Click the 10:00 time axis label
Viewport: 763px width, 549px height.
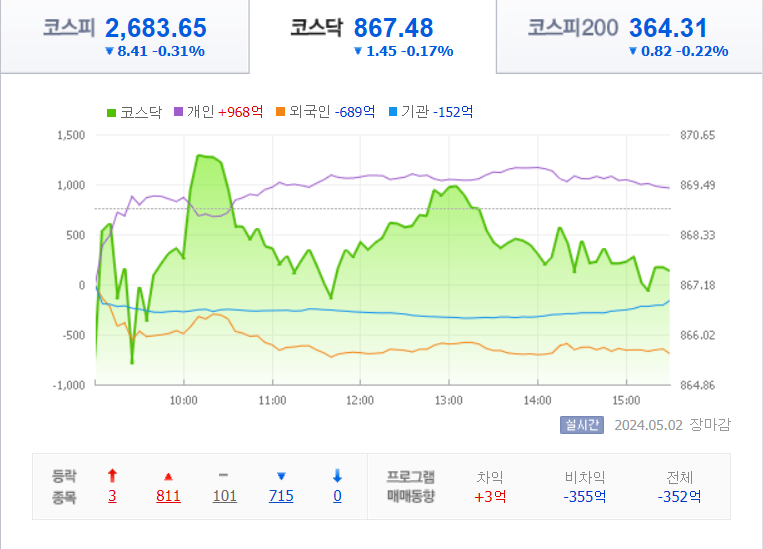(x=183, y=401)
